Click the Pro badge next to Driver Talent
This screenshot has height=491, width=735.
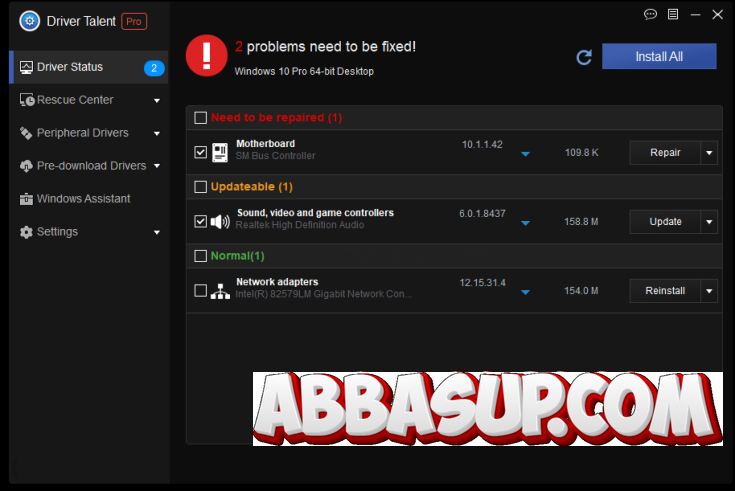coord(134,22)
